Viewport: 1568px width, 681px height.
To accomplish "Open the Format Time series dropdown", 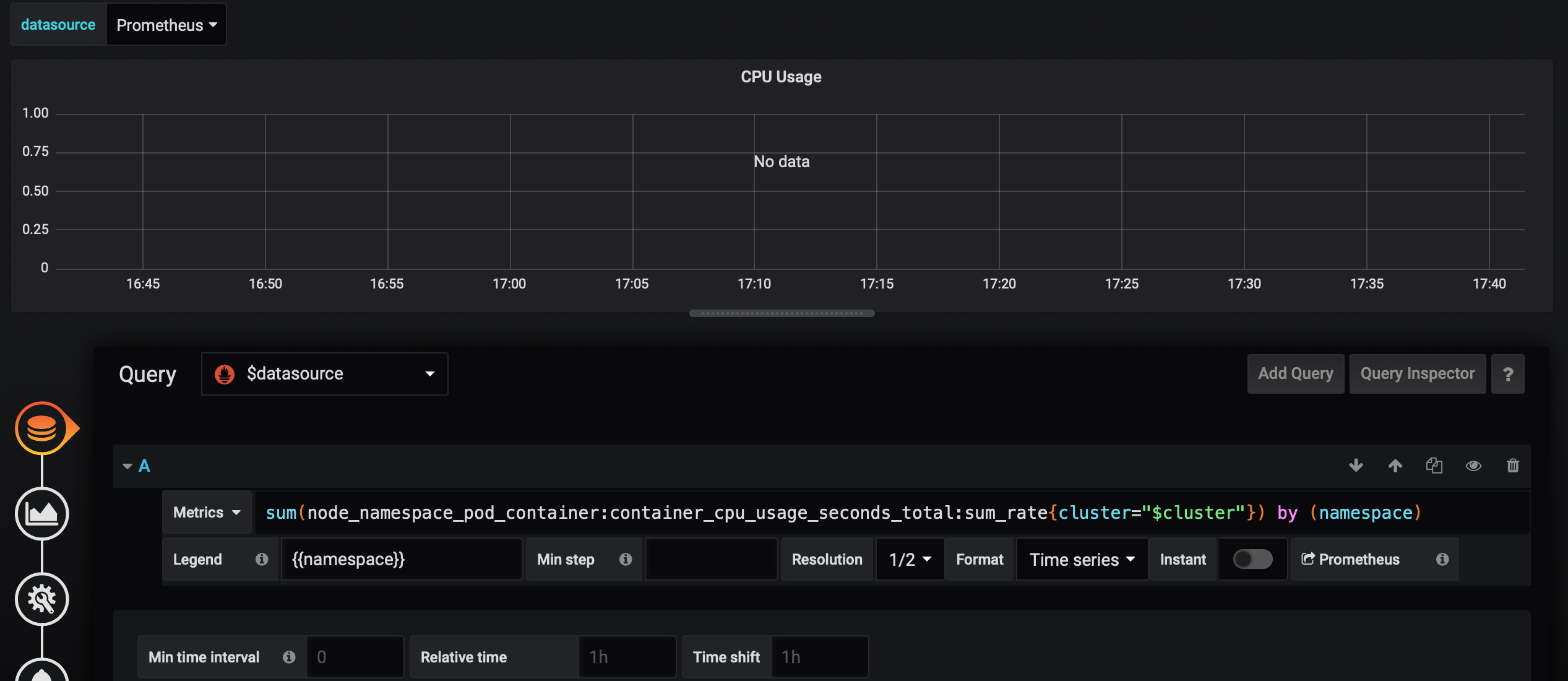I will coord(1081,559).
